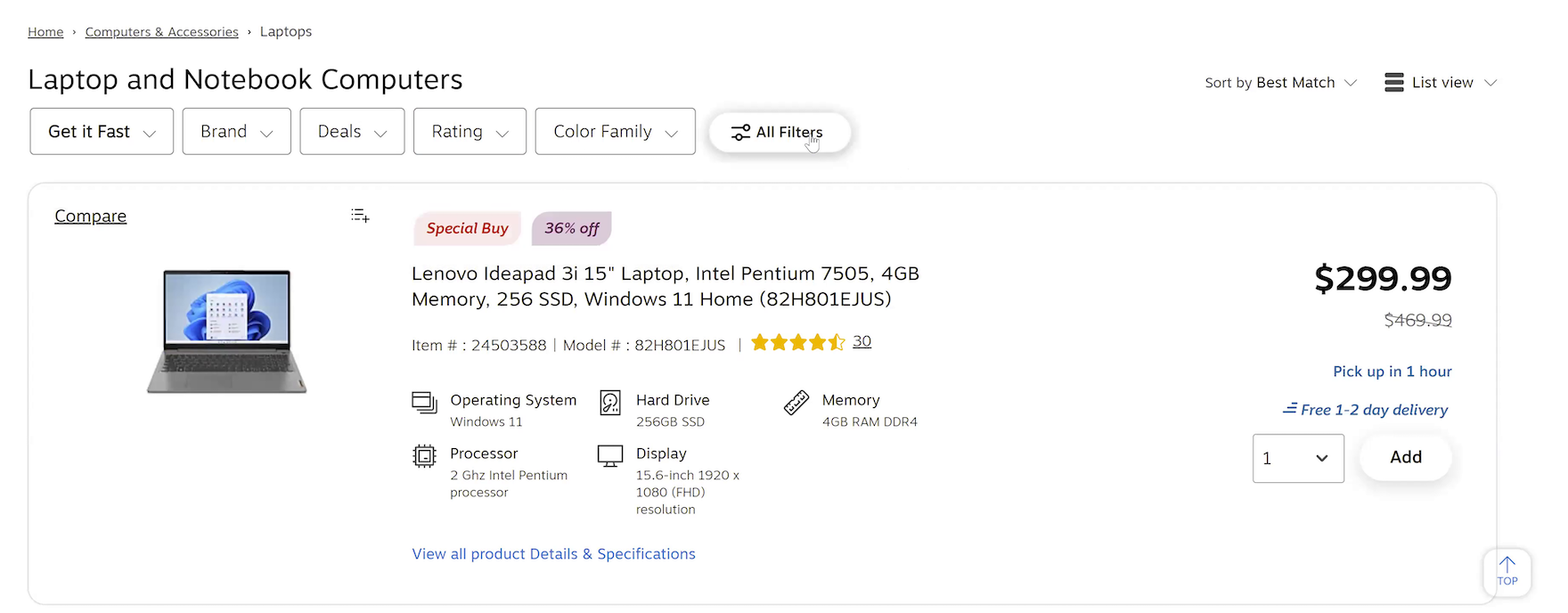Open the Brand filter dropdown

tap(237, 132)
